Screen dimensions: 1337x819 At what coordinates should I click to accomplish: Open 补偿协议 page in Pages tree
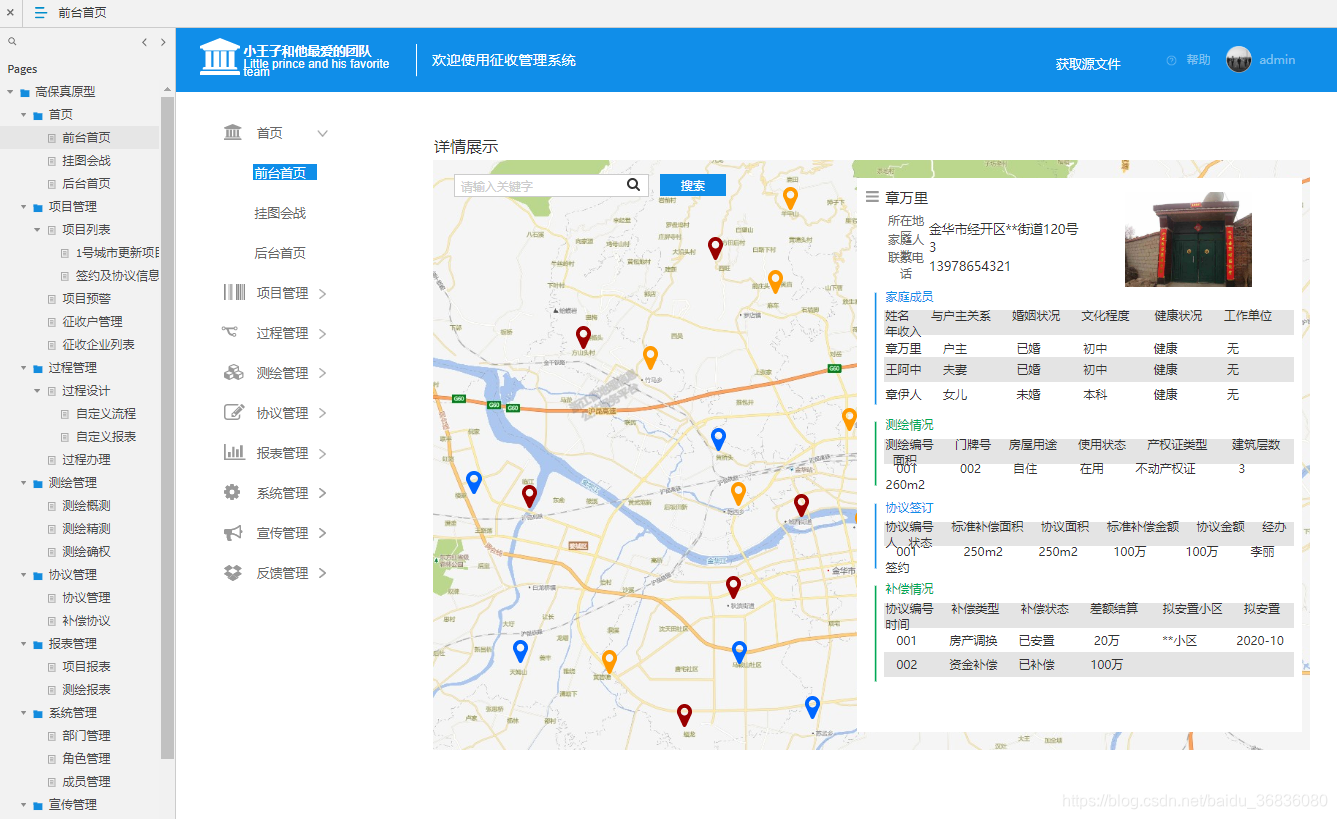coord(86,621)
